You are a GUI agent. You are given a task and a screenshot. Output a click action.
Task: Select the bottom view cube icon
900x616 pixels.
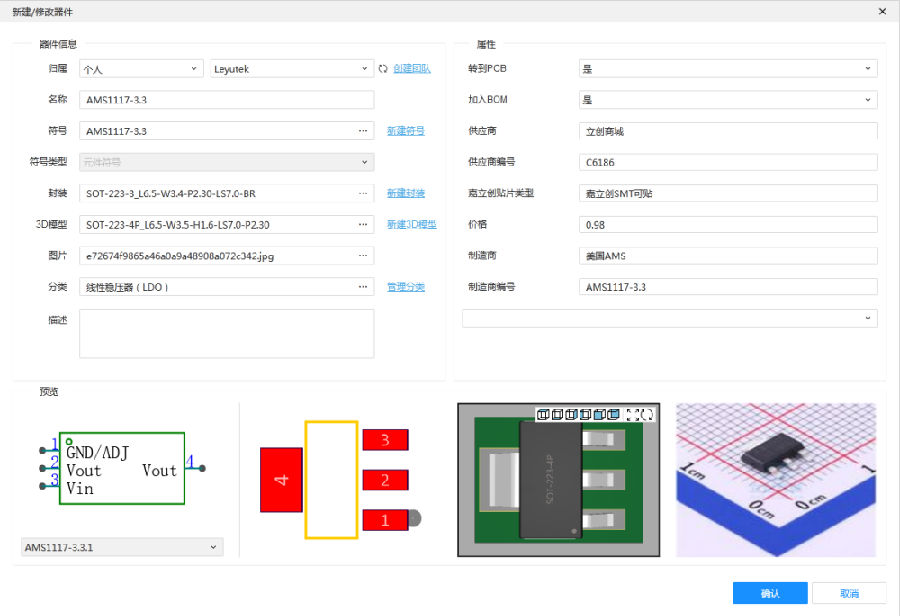click(x=557, y=414)
